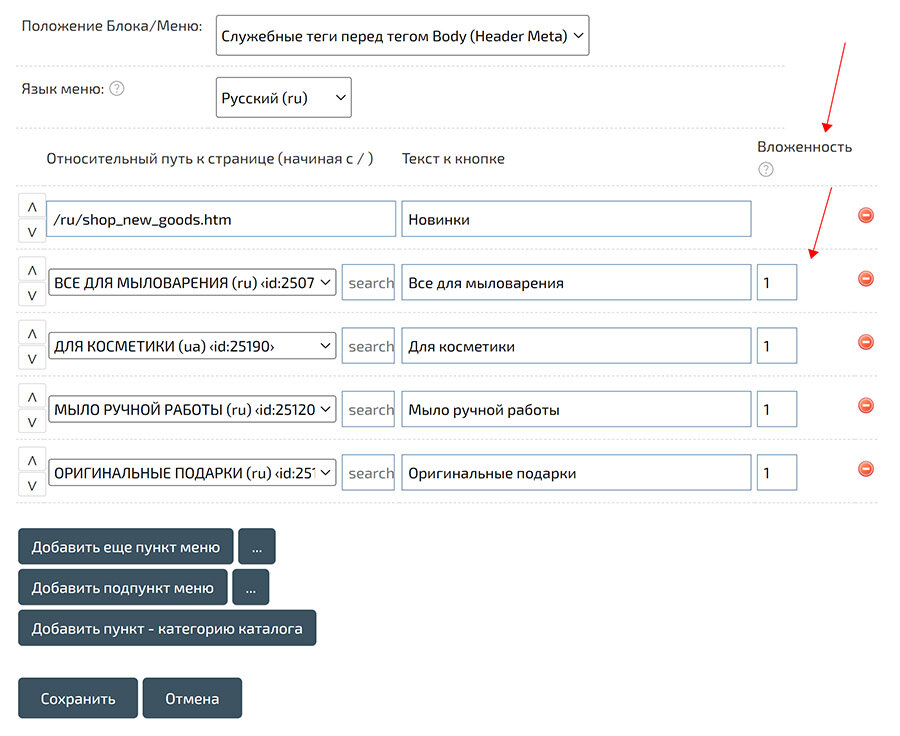900x736 pixels.
Task: Remove the Мыло ручной работы row
Action: tap(866, 405)
